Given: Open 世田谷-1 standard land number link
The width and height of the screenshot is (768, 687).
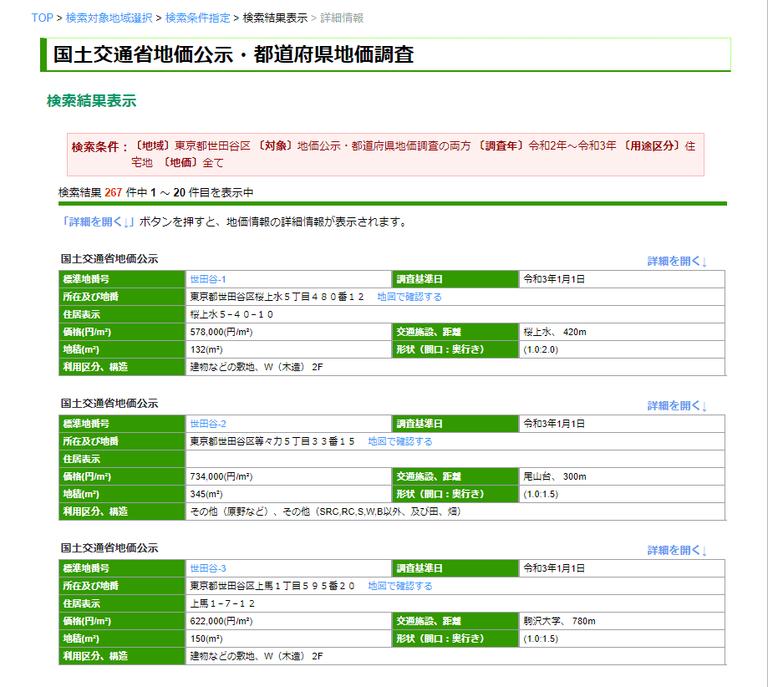Looking at the screenshot, I should 208,279.
